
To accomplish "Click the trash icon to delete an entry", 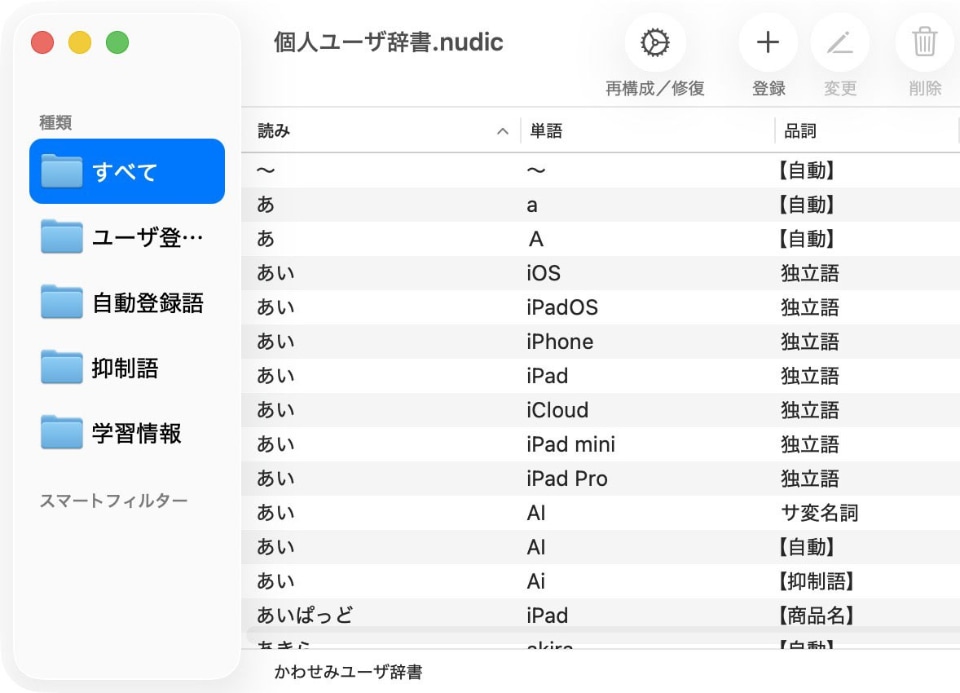I will pos(925,43).
